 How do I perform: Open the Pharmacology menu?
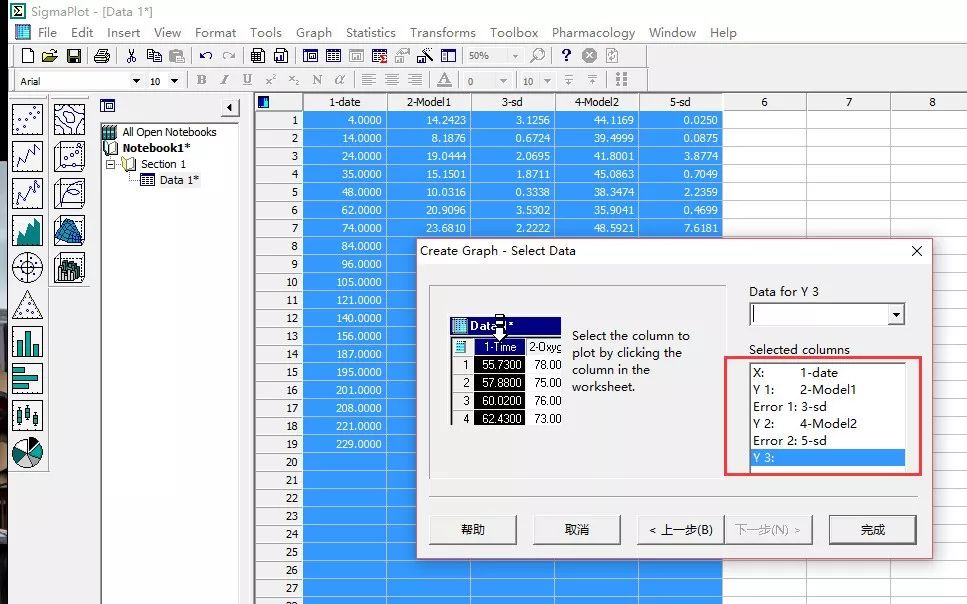[x=593, y=32]
